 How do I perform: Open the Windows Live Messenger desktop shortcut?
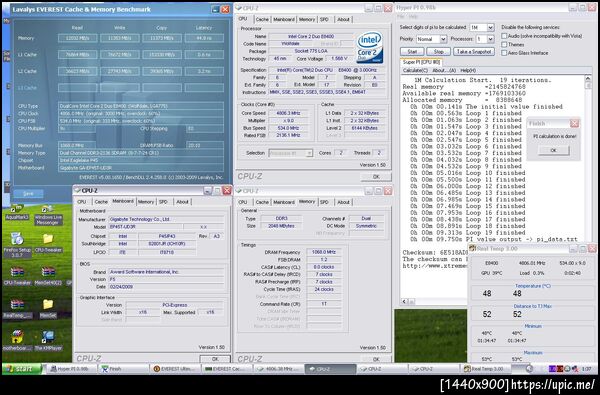click(x=48, y=214)
